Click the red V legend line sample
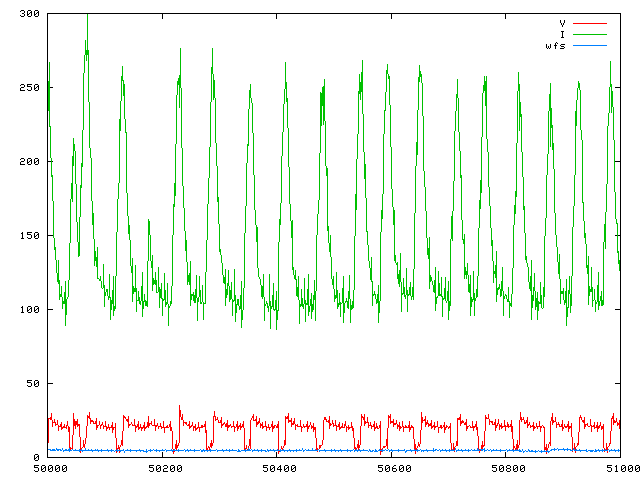 point(589,22)
